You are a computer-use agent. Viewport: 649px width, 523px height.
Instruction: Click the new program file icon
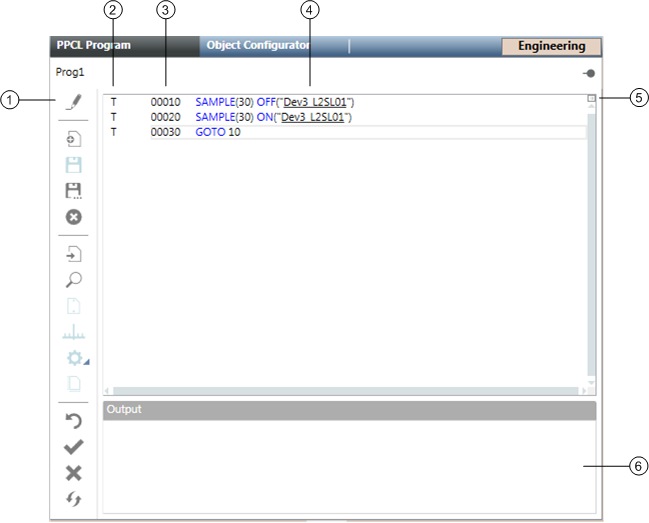coord(73,140)
